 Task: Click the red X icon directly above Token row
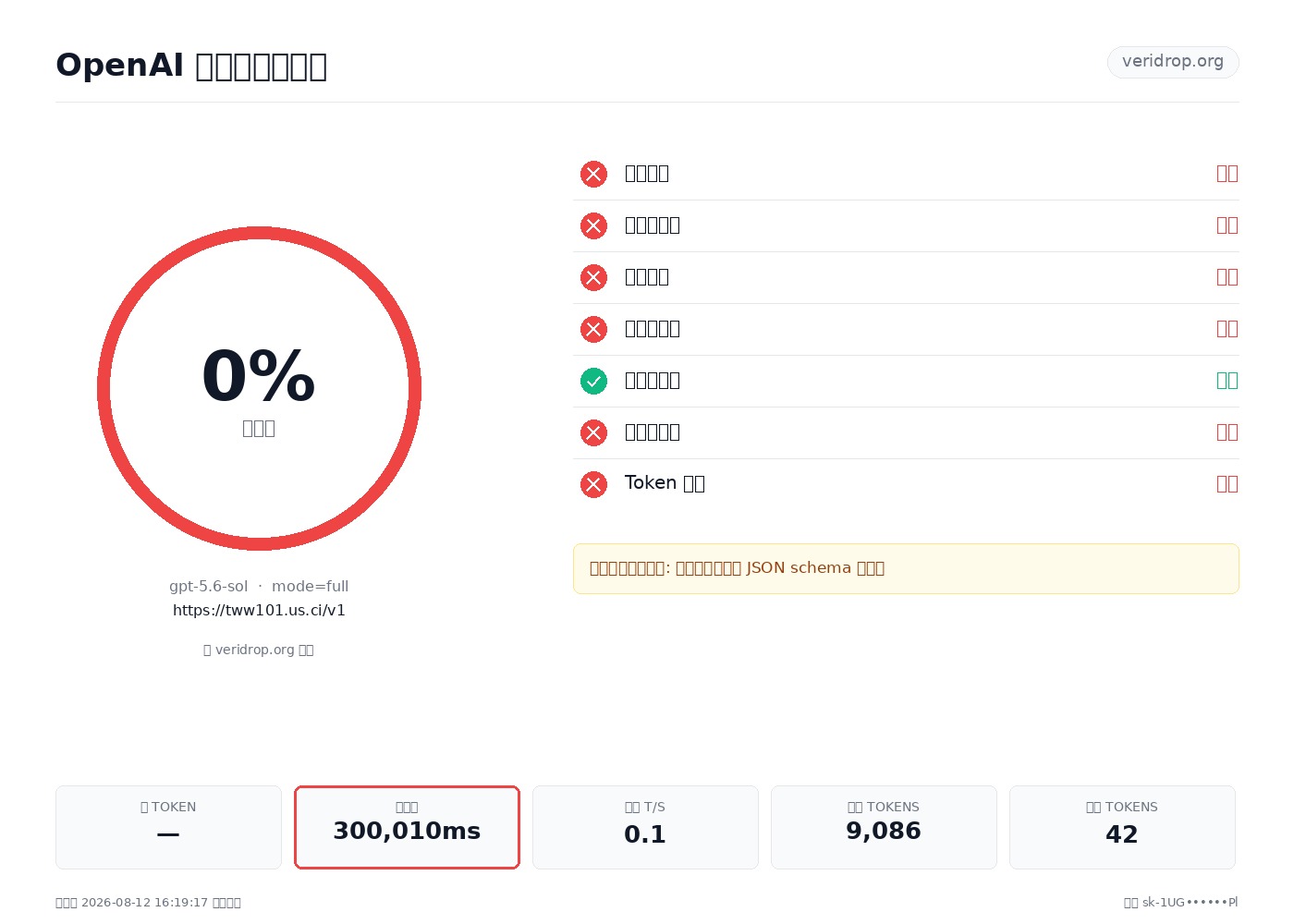(x=593, y=432)
